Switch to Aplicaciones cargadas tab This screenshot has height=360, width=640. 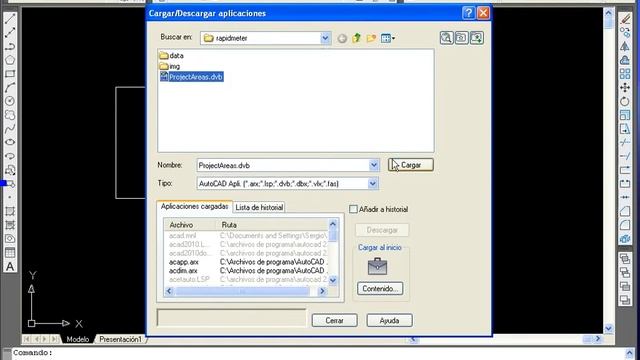pos(194,207)
